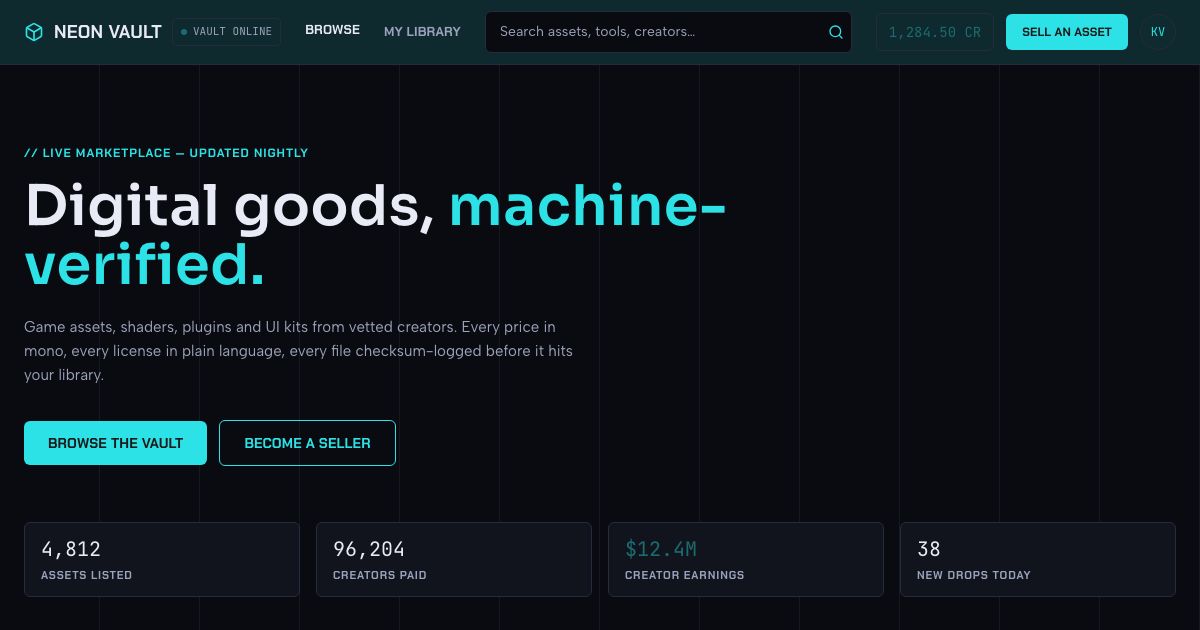Select the 4,812 Assets Listed card
This screenshot has width=1200, height=630.
point(162,559)
